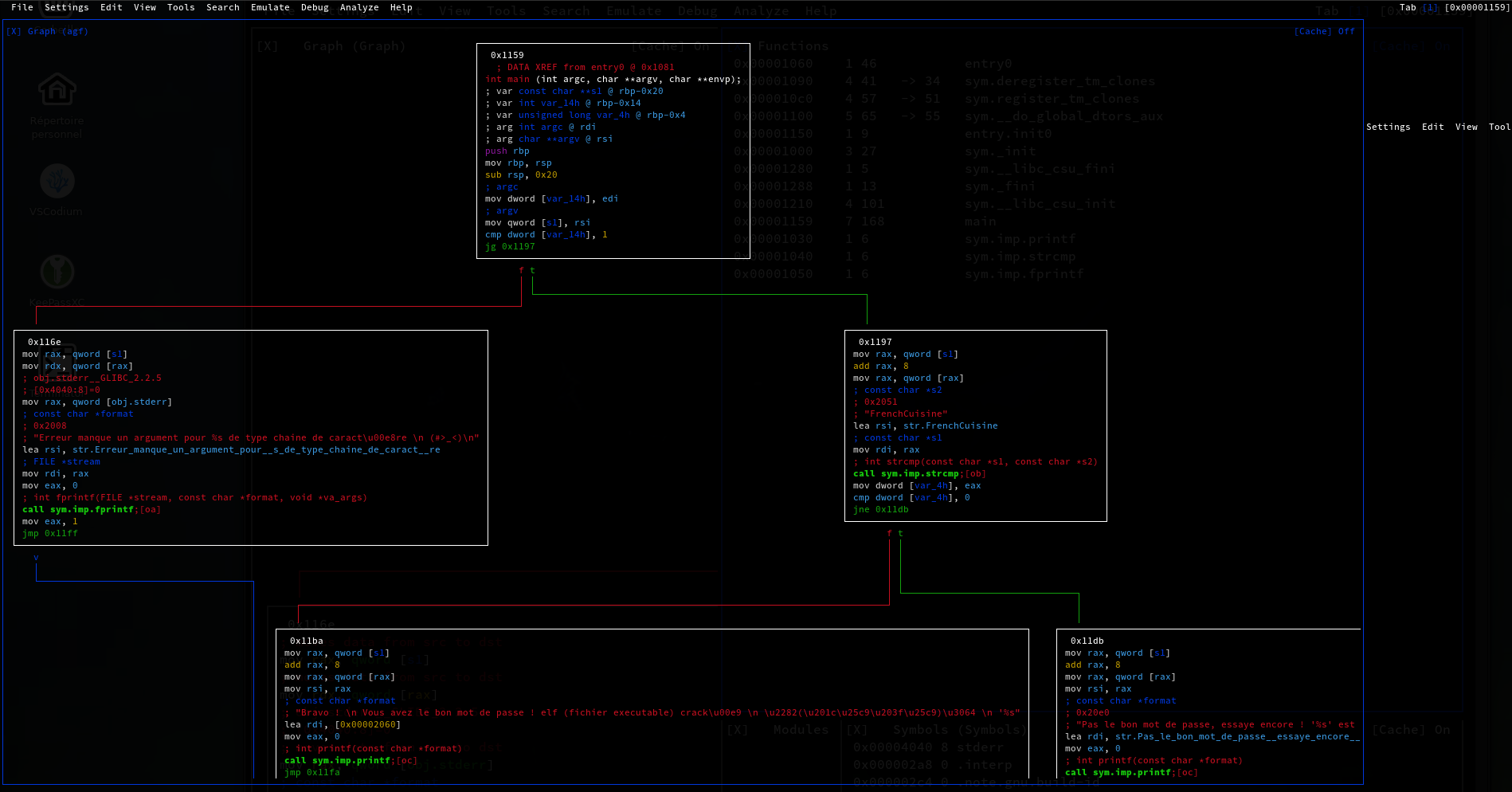Follow the 'jmp 0x11ff' instruction
The height and width of the screenshot is (792, 1512).
click(50, 533)
